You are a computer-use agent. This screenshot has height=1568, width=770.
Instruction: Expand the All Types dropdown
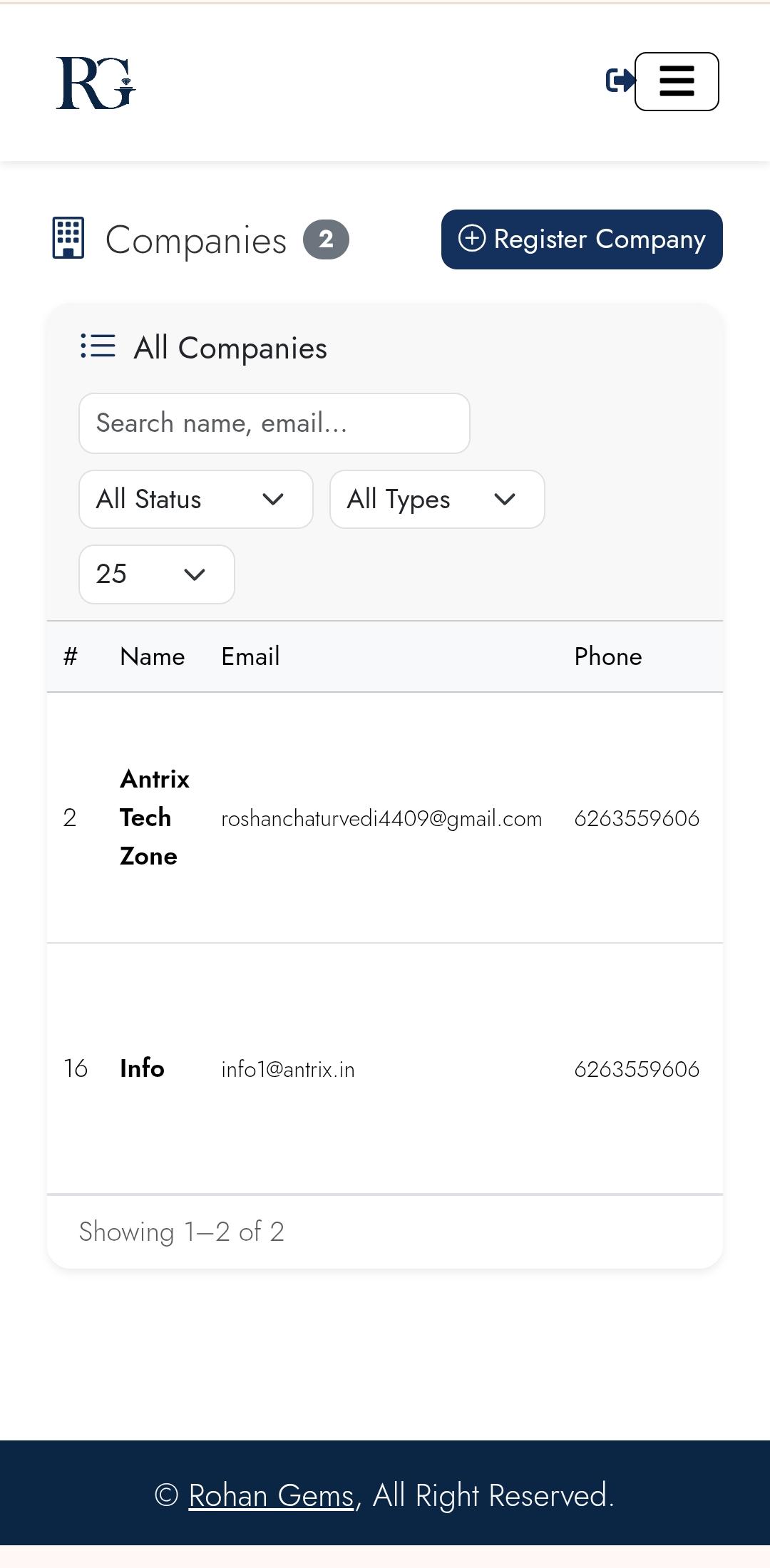437,499
